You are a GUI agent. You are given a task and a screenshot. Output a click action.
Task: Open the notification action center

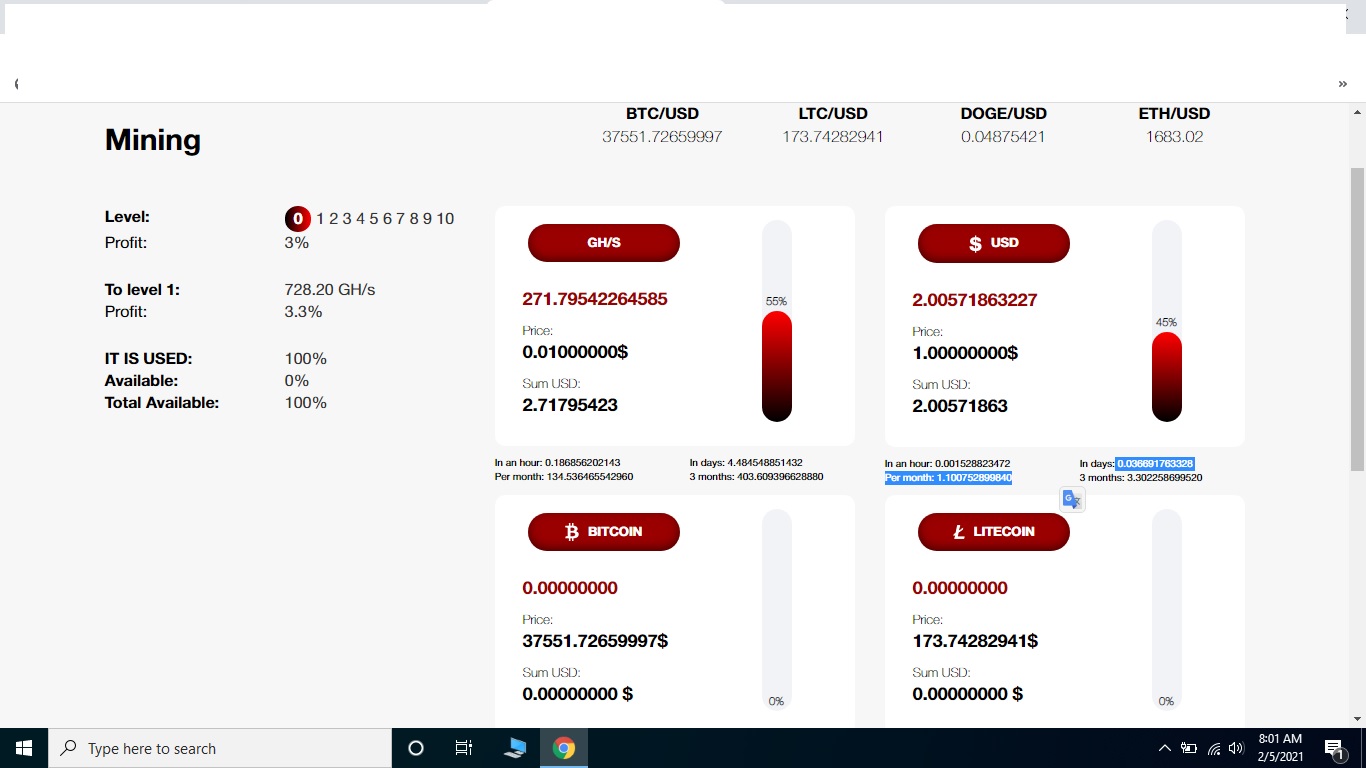click(1334, 748)
